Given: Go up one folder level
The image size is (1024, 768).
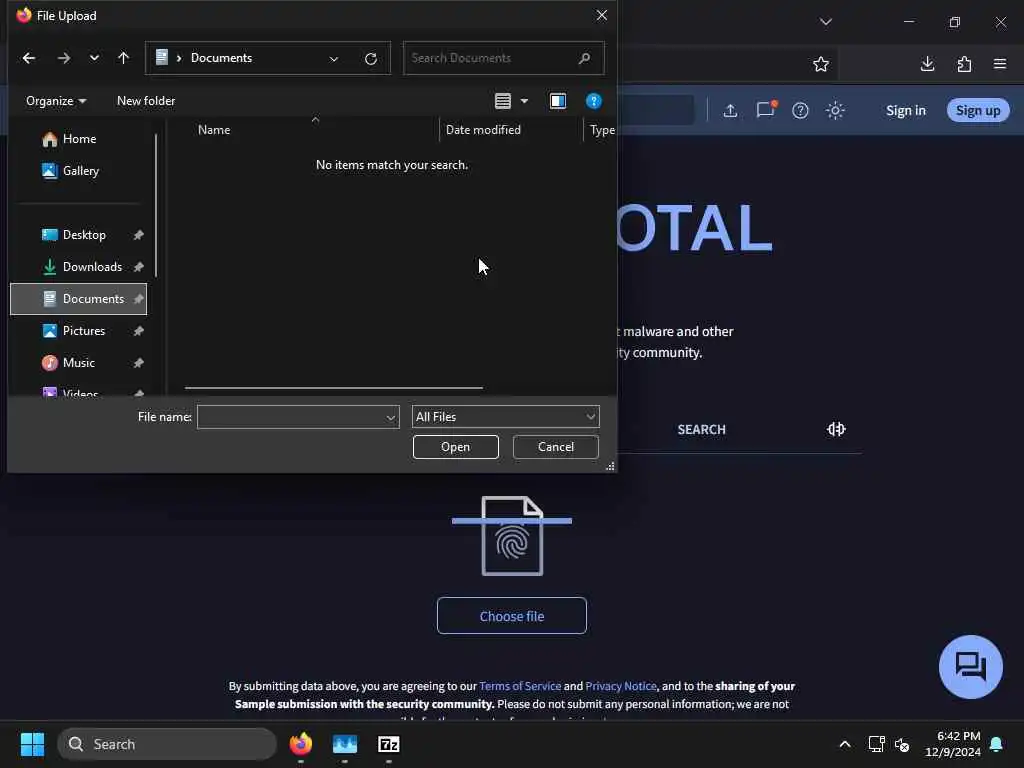Looking at the screenshot, I should pyautogui.click(x=123, y=58).
